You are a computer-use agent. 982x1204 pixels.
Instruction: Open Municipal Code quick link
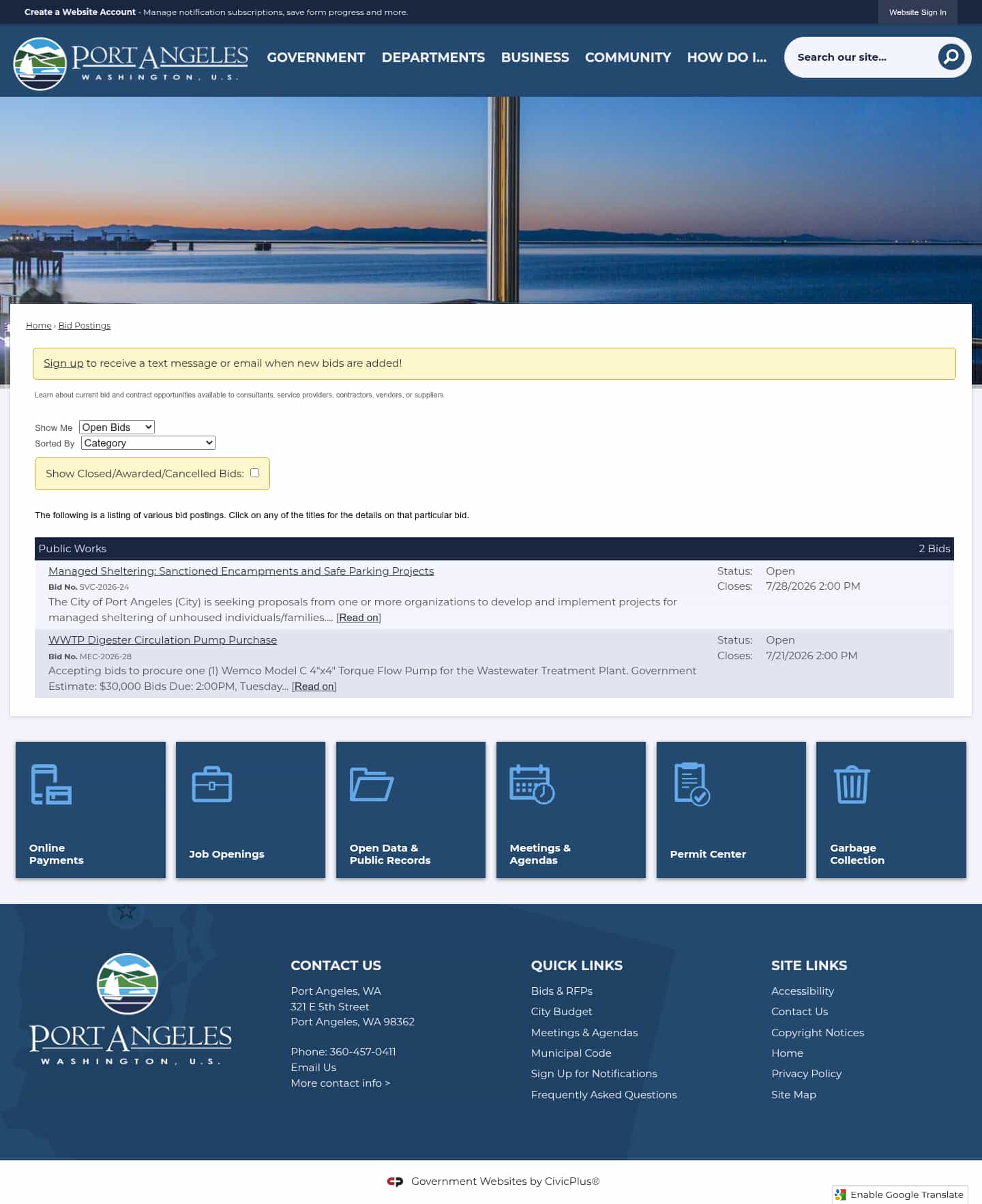571,1053
